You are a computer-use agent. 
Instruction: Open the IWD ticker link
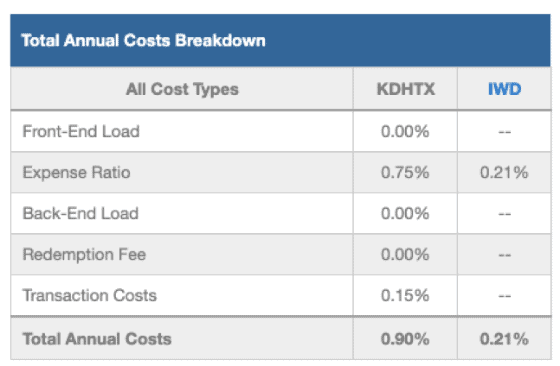[x=504, y=89]
